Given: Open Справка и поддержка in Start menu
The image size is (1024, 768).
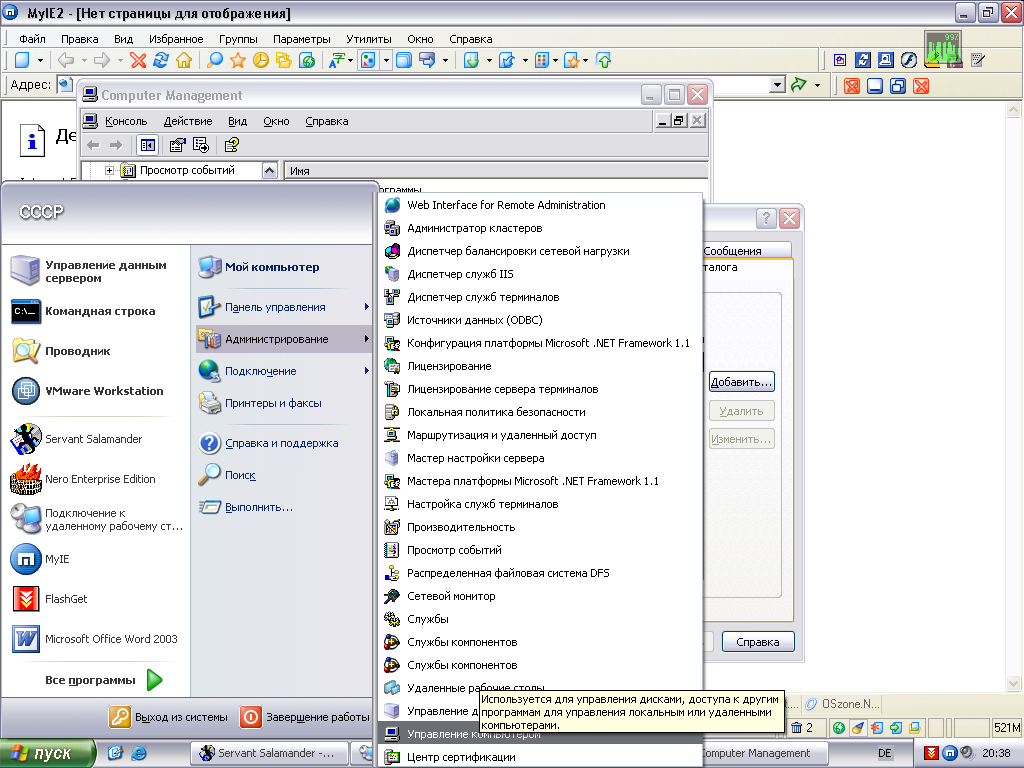Looking at the screenshot, I should (283, 443).
